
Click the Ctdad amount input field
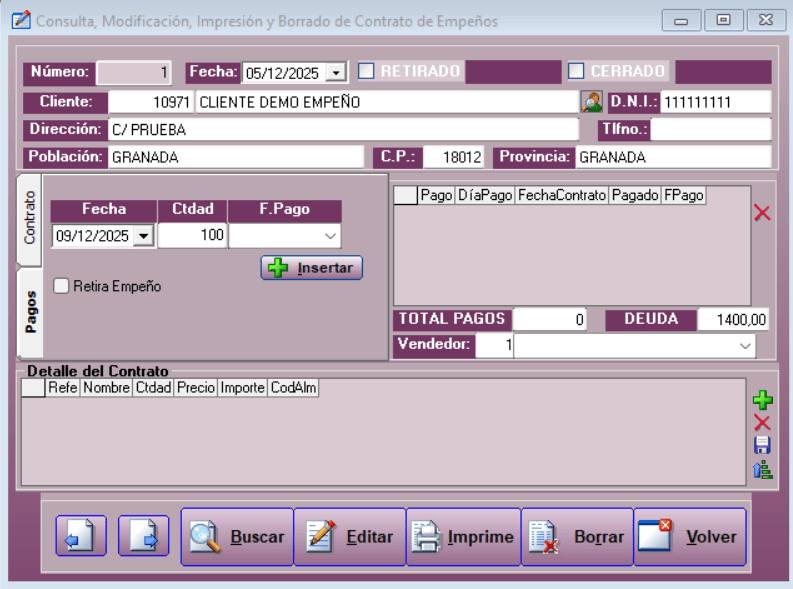point(192,236)
